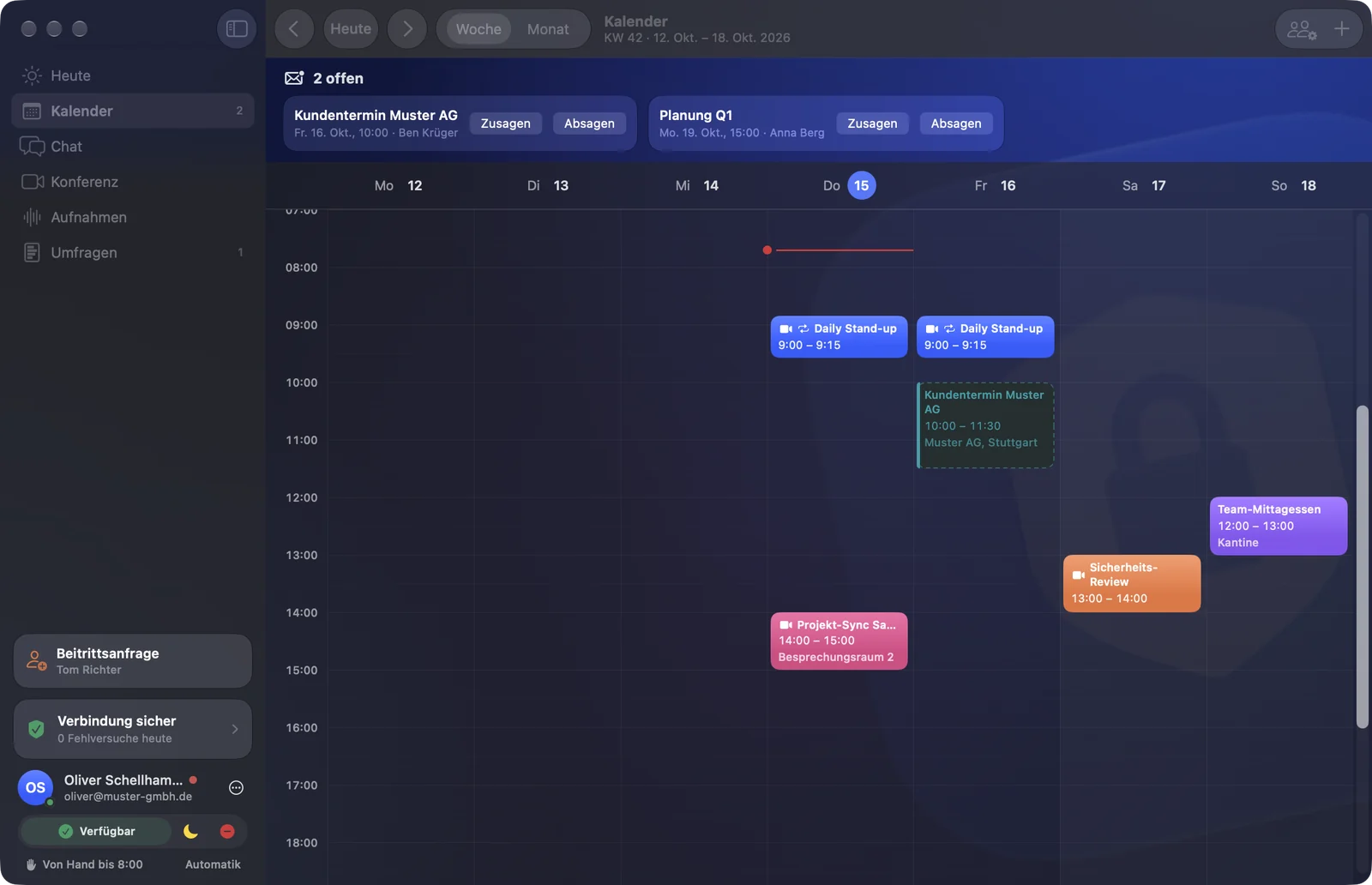The width and height of the screenshot is (1372, 885).
Task: Toggle the sidebar panel icon
Action: [x=237, y=29]
